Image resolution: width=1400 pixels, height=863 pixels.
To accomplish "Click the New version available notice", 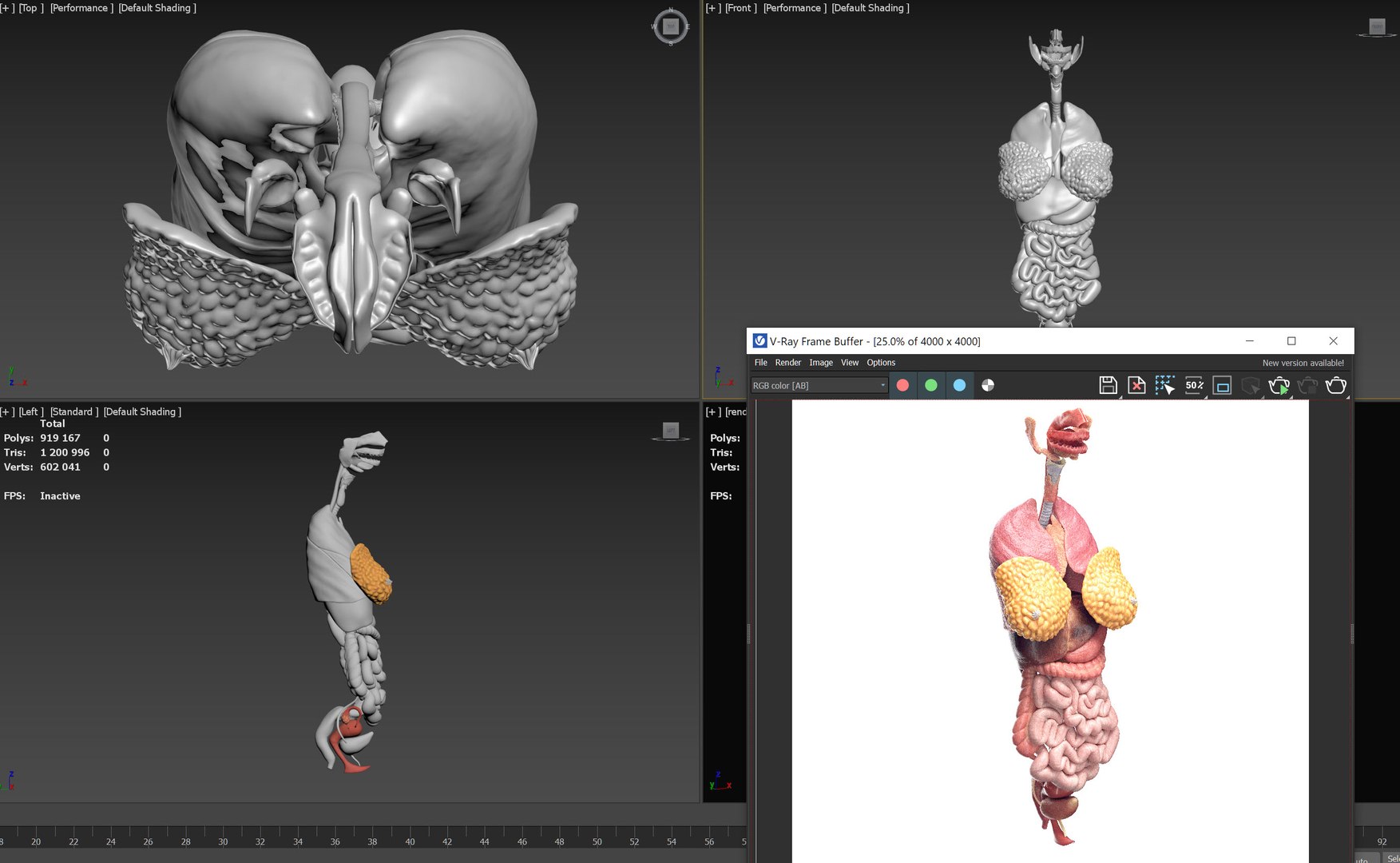I will click(1303, 363).
